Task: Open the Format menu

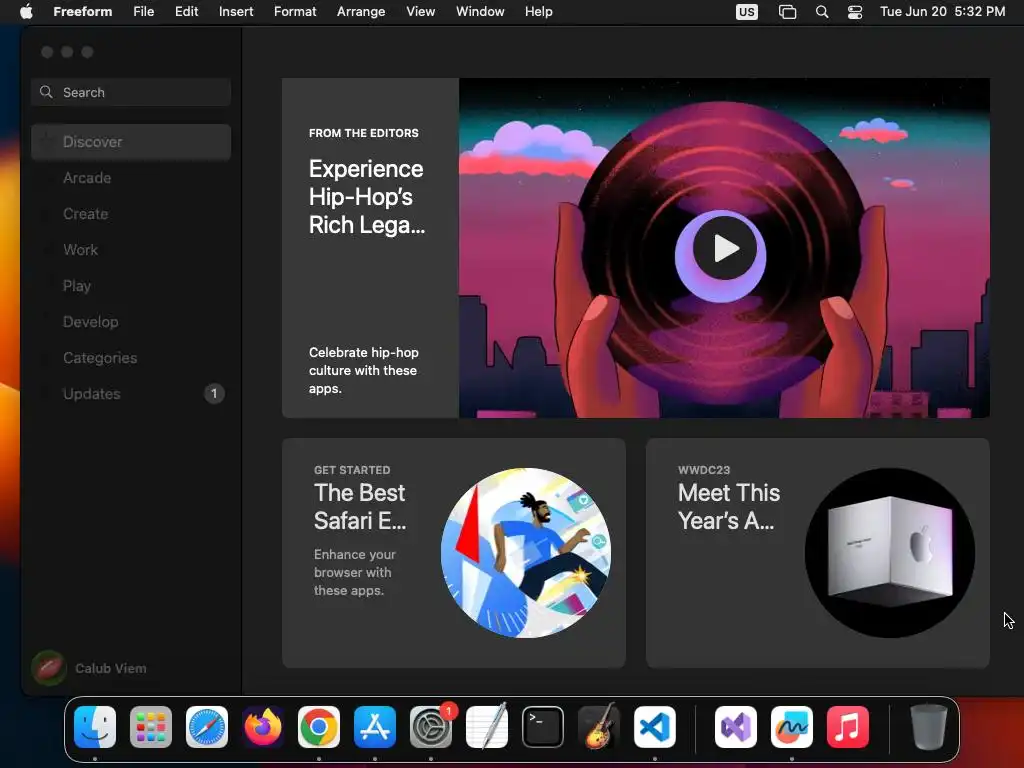Action: [x=295, y=12]
